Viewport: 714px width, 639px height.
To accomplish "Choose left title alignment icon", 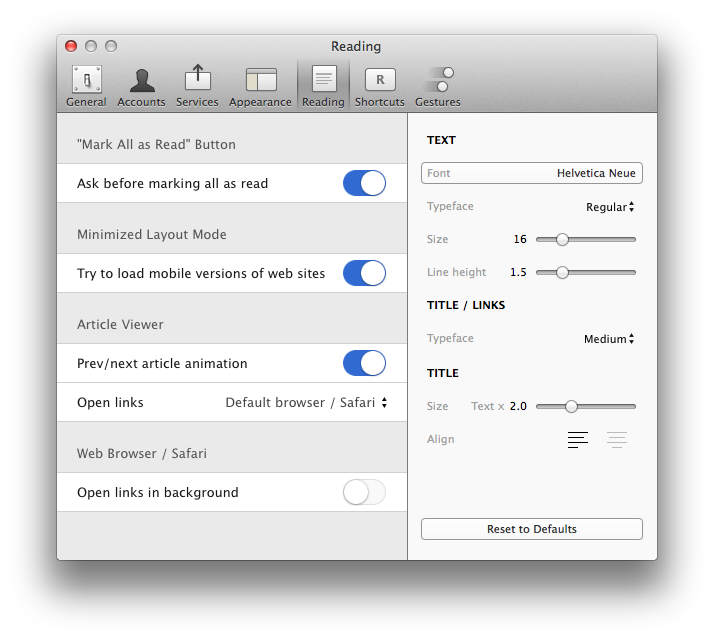I will (x=578, y=440).
